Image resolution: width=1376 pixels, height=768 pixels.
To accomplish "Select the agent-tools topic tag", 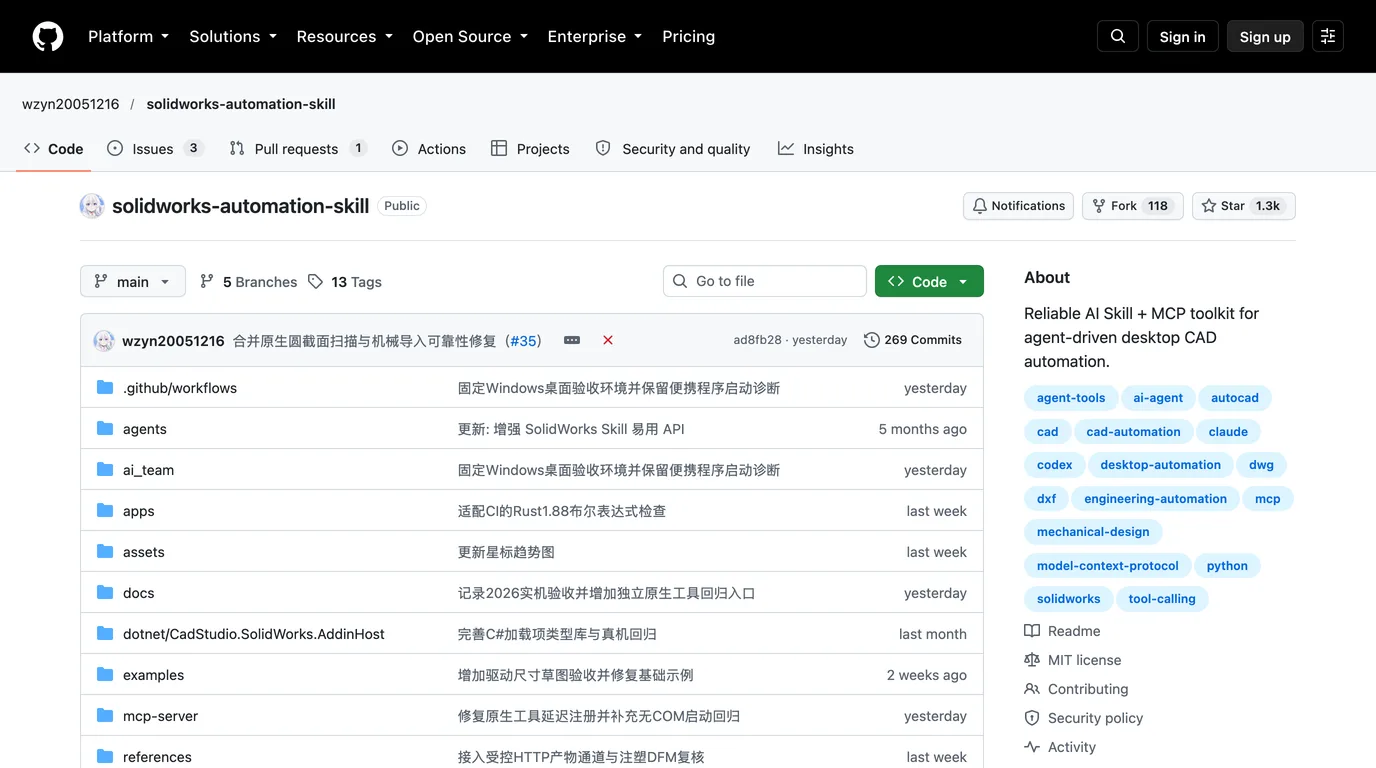I will coord(1071,398).
